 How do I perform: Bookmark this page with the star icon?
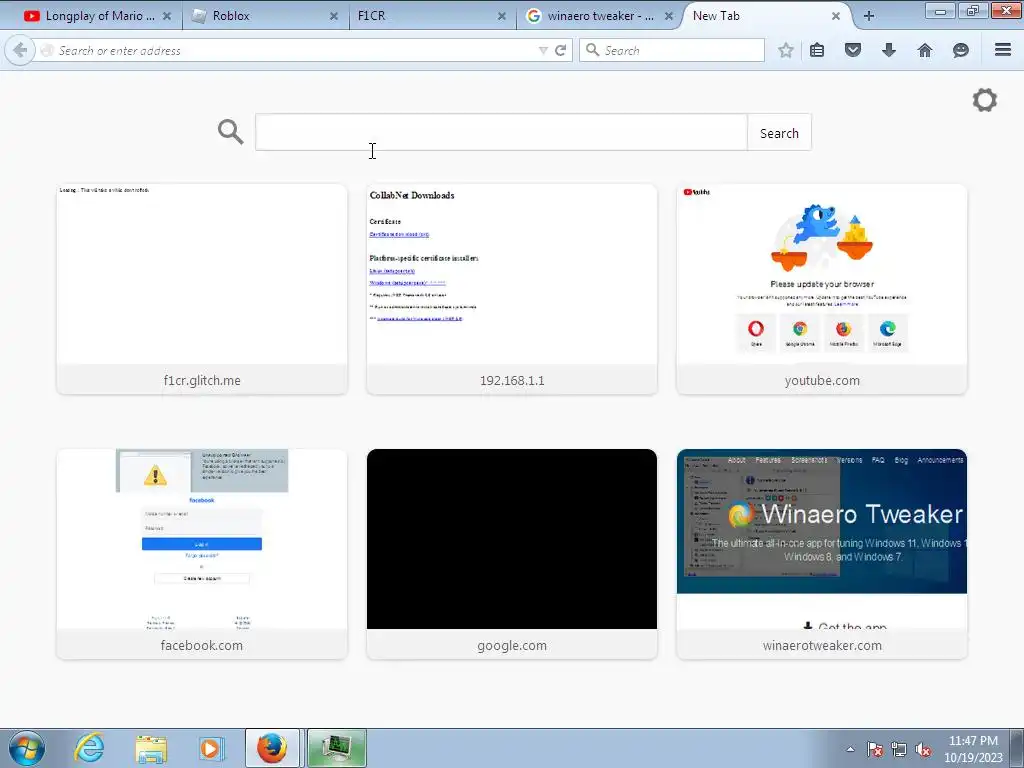[786, 50]
